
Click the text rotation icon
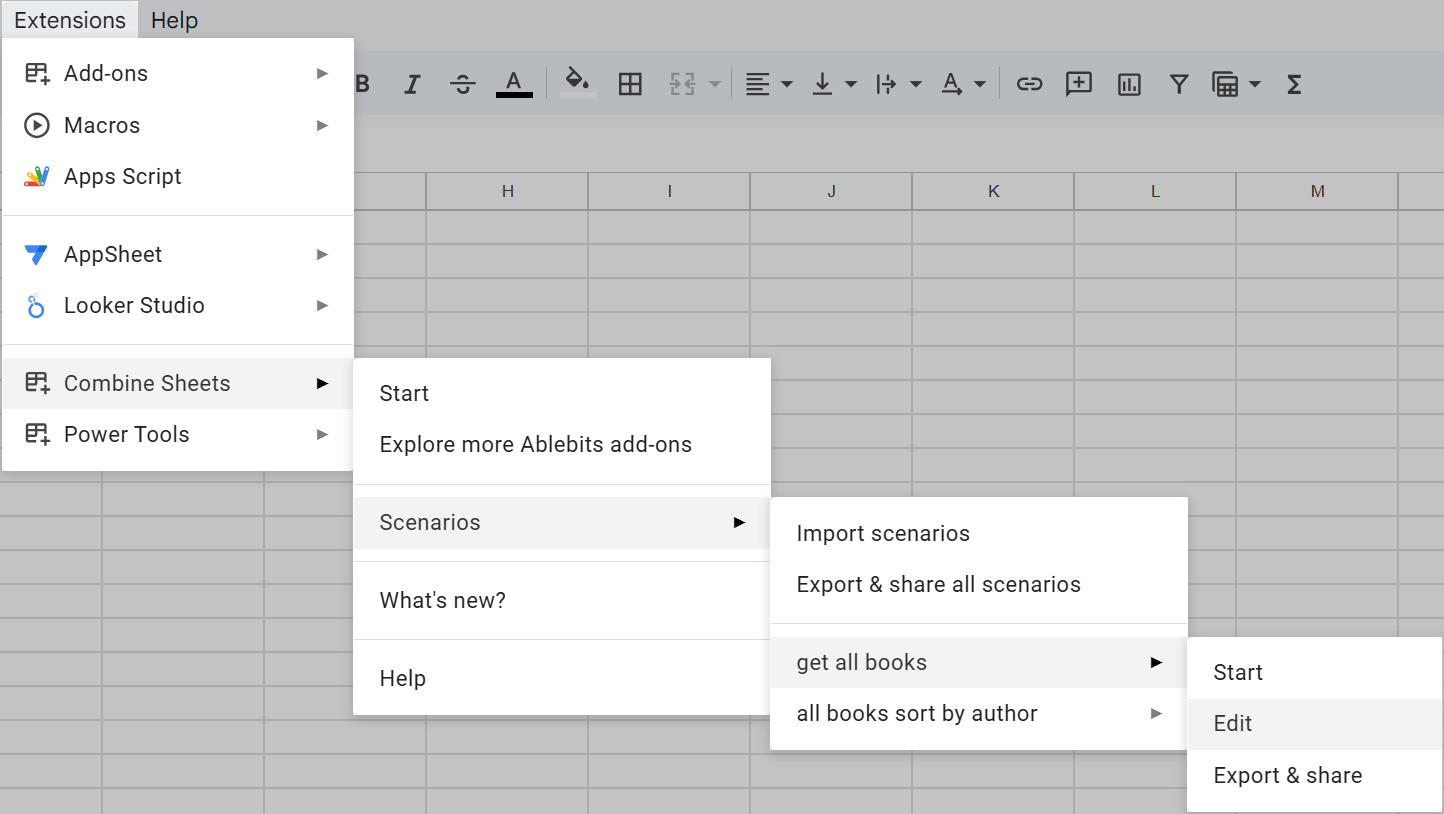[952, 85]
